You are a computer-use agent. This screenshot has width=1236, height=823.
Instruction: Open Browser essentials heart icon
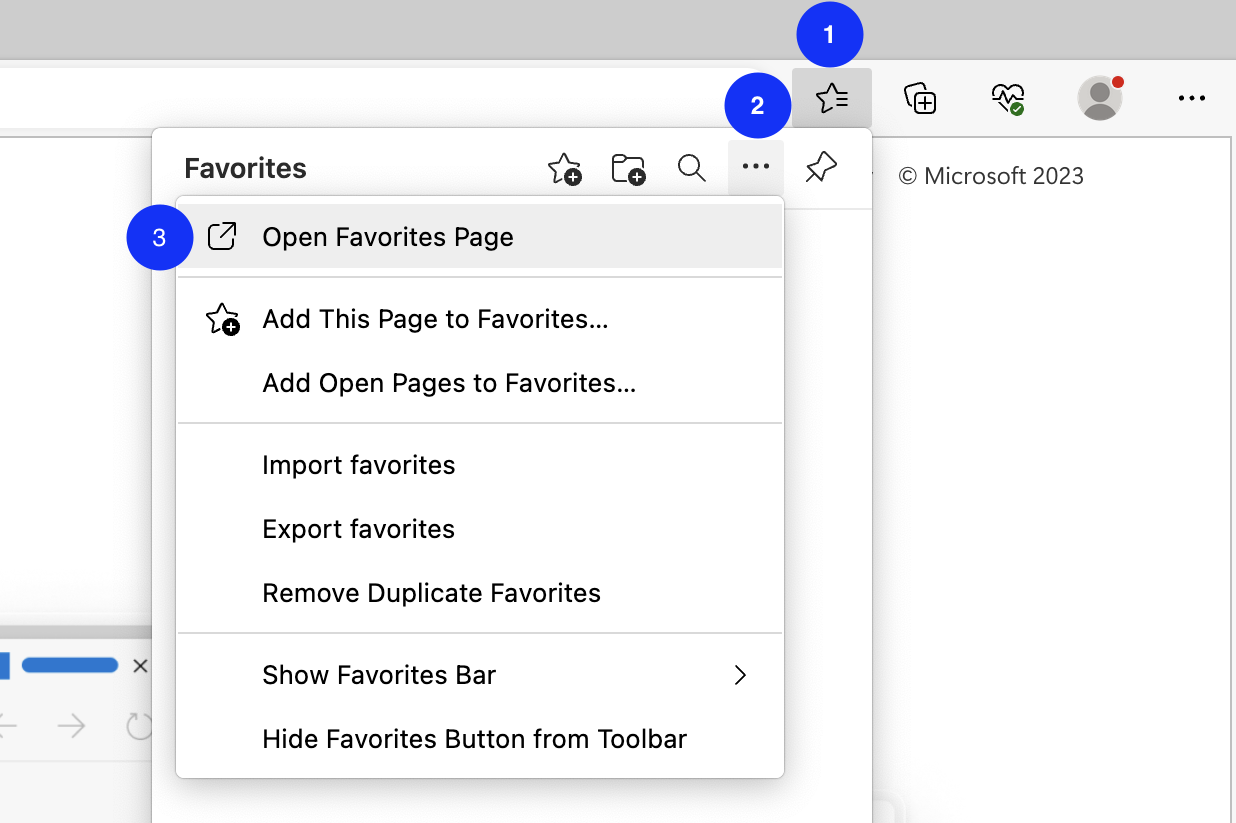click(1007, 98)
